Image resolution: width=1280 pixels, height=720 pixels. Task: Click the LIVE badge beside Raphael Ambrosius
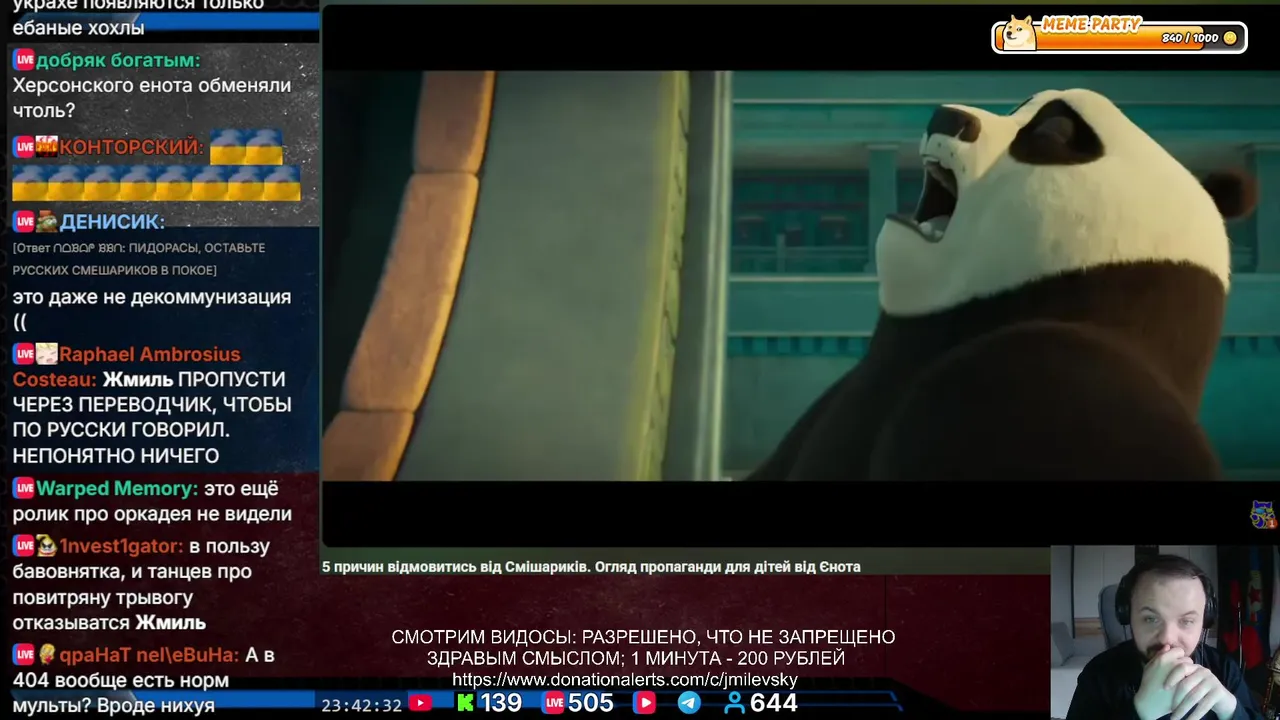(24, 354)
